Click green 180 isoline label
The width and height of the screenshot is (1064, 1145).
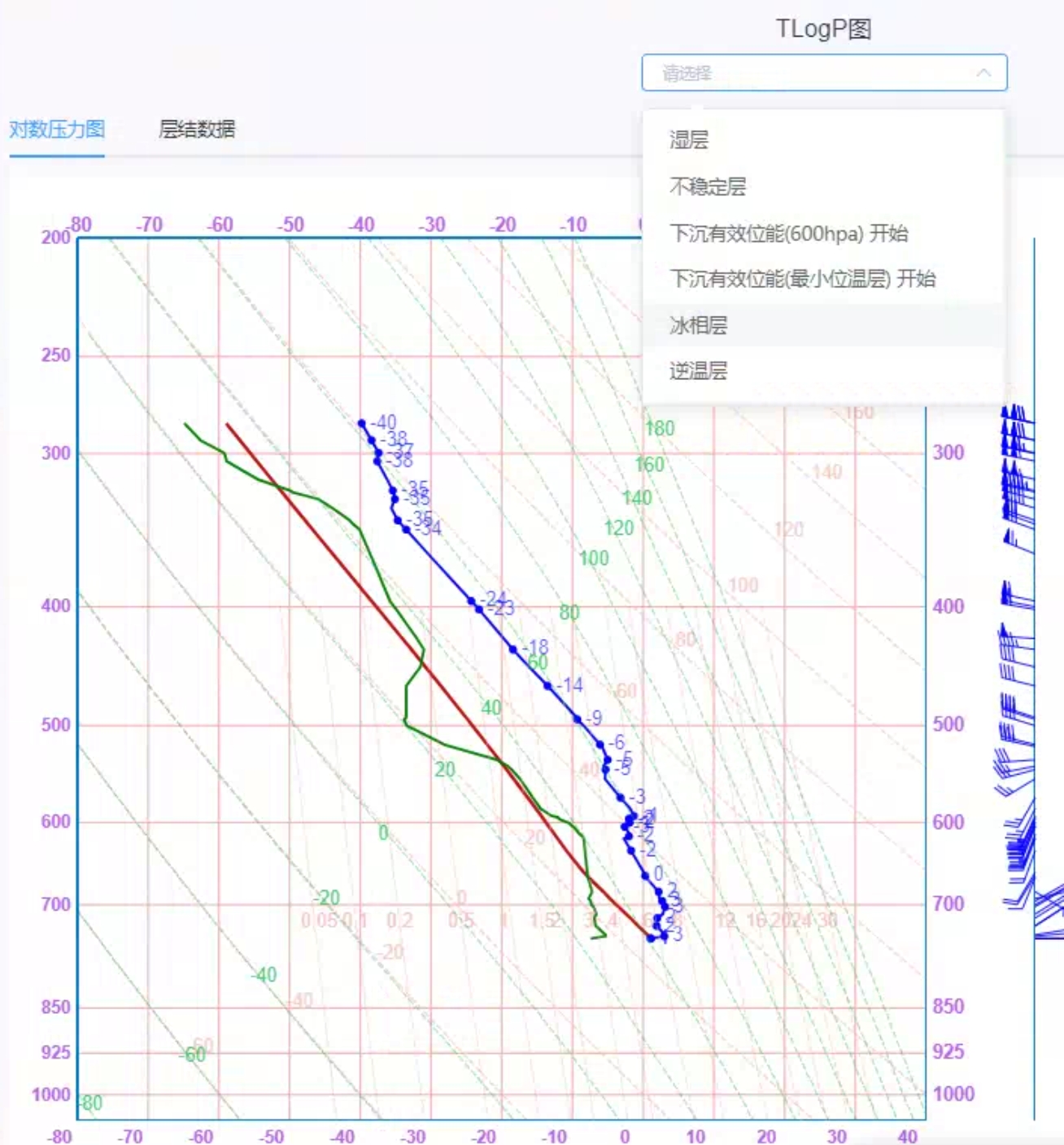(x=660, y=429)
